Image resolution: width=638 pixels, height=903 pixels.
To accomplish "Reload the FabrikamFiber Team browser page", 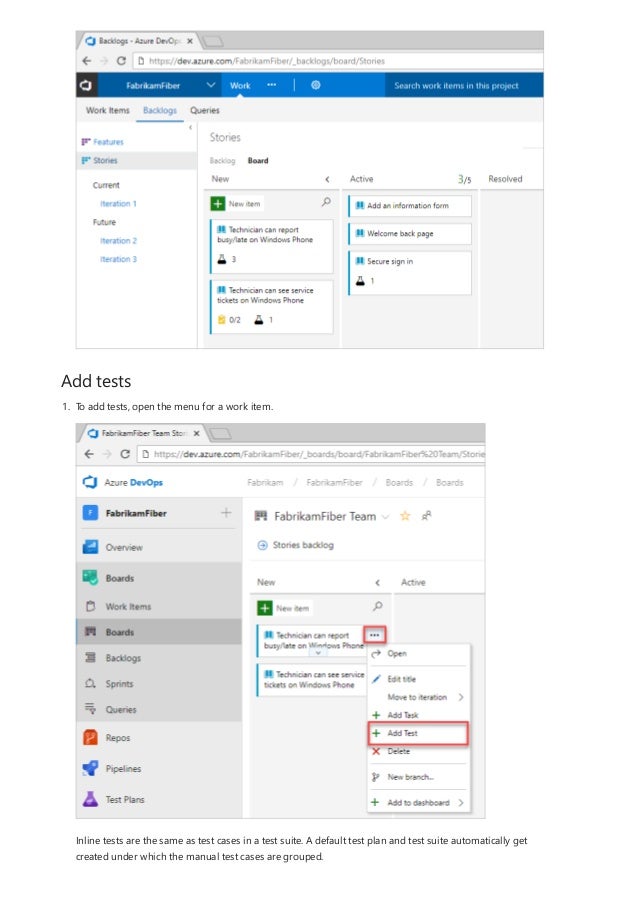I will [x=125, y=454].
